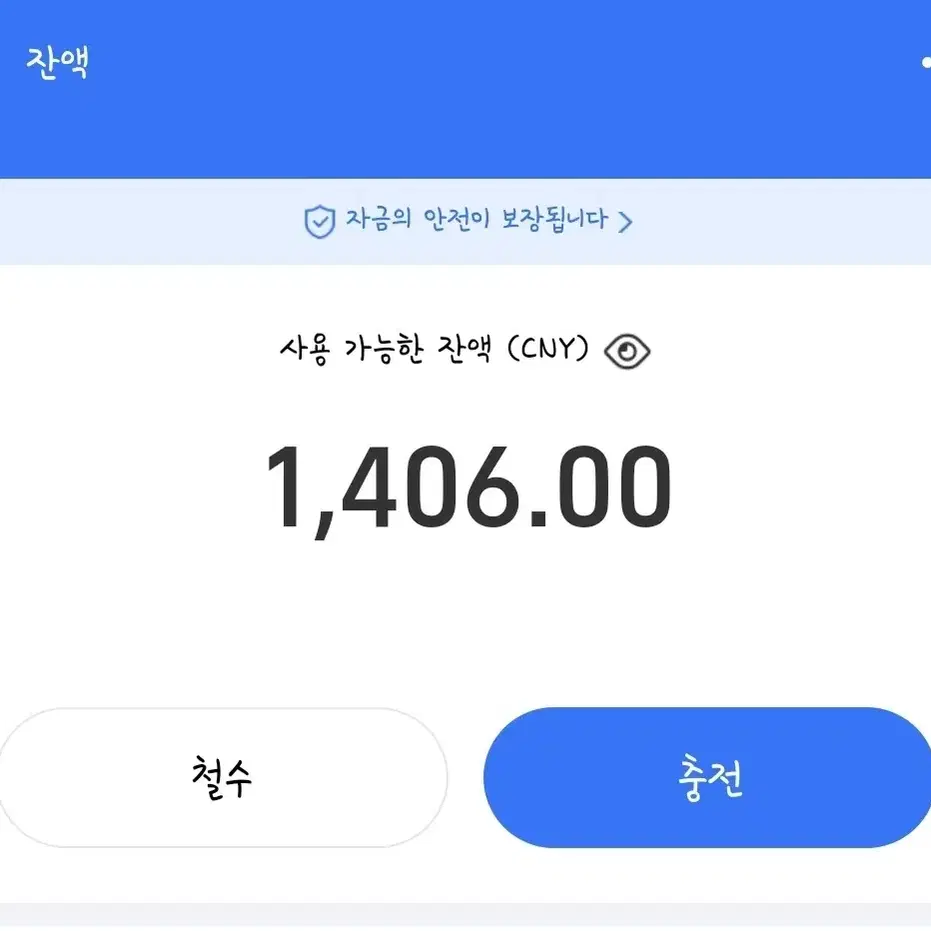Viewport: 931px width, 931px height.
Task: Click the 사용 가능한 잔액 (CNY) label
Action: (434, 349)
